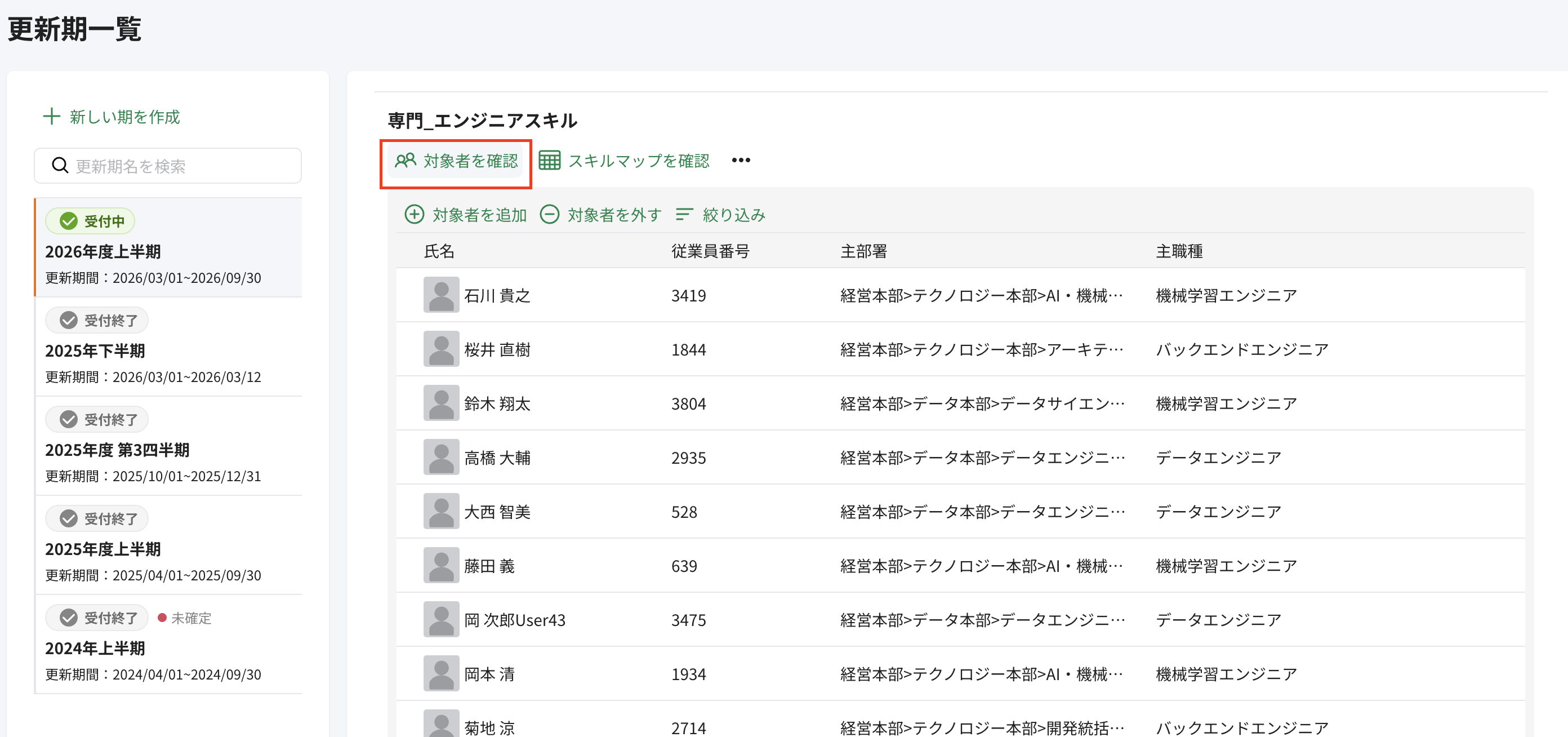This screenshot has height=737, width=1568.
Task: Click avatar of 高橋 大輔
Action: (442, 457)
